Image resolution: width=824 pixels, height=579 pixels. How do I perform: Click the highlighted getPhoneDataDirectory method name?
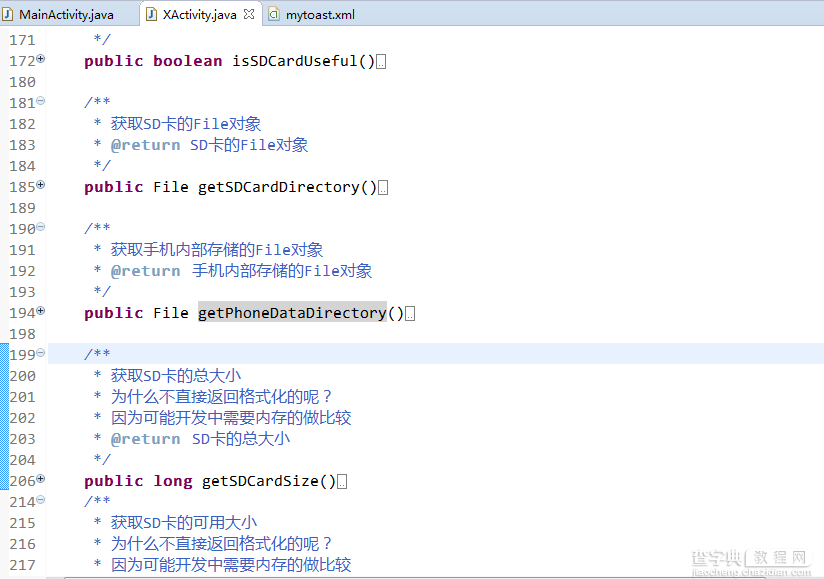click(x=292, y=313)
